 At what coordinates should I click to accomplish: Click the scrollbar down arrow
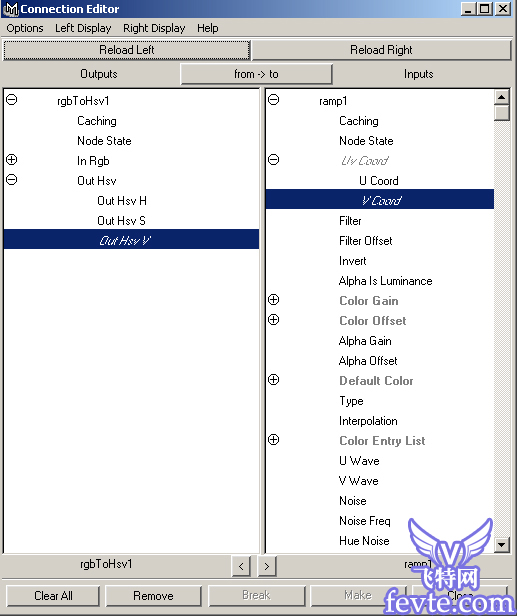[502, 544]
